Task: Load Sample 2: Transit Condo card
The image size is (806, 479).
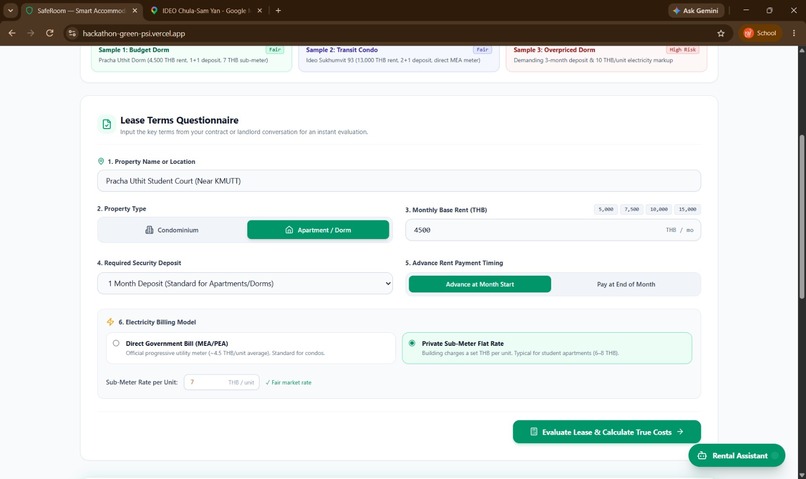Action: [399, 57]
